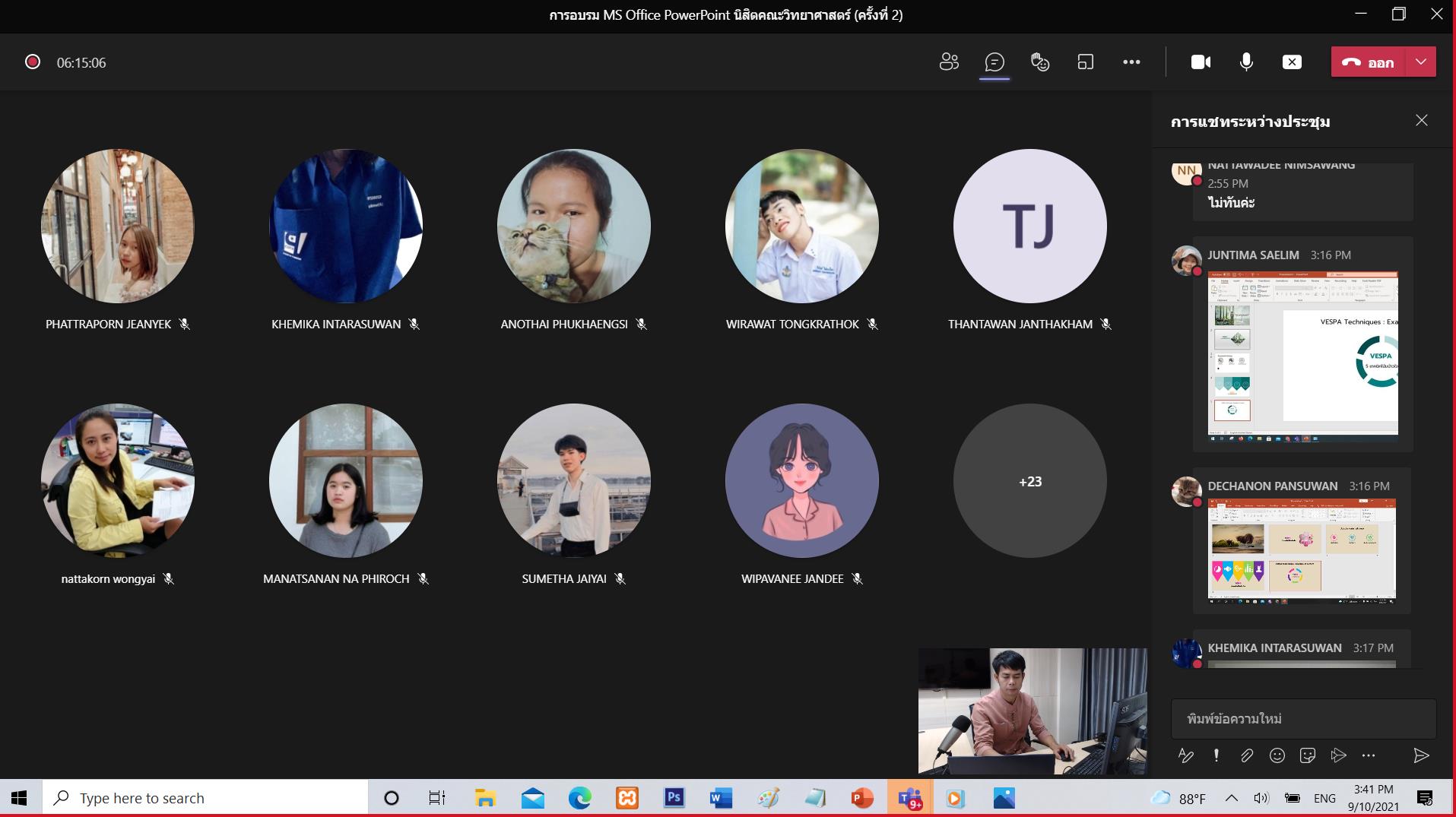Viewport: 1456px width, 817px height.
Task: Launch Microsoft Edge from the taskbar
Action: (x=580, y=798)
